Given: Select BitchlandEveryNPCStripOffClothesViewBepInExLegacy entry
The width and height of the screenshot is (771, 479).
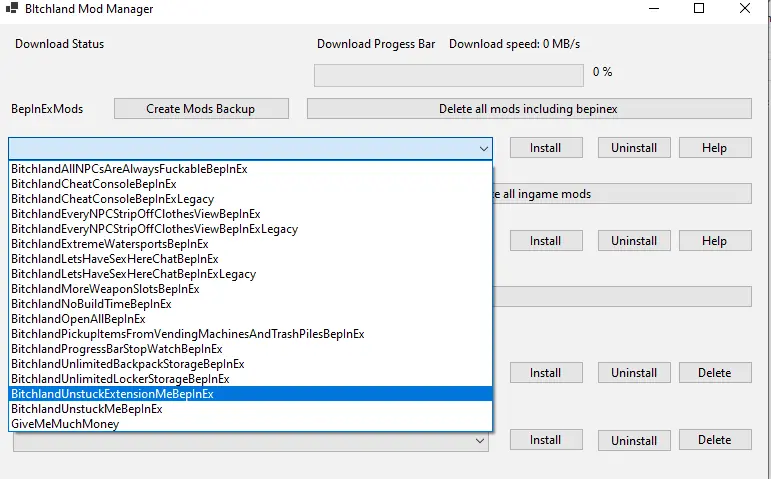Looking at the screenshot, I should click(x=250, y=229).
